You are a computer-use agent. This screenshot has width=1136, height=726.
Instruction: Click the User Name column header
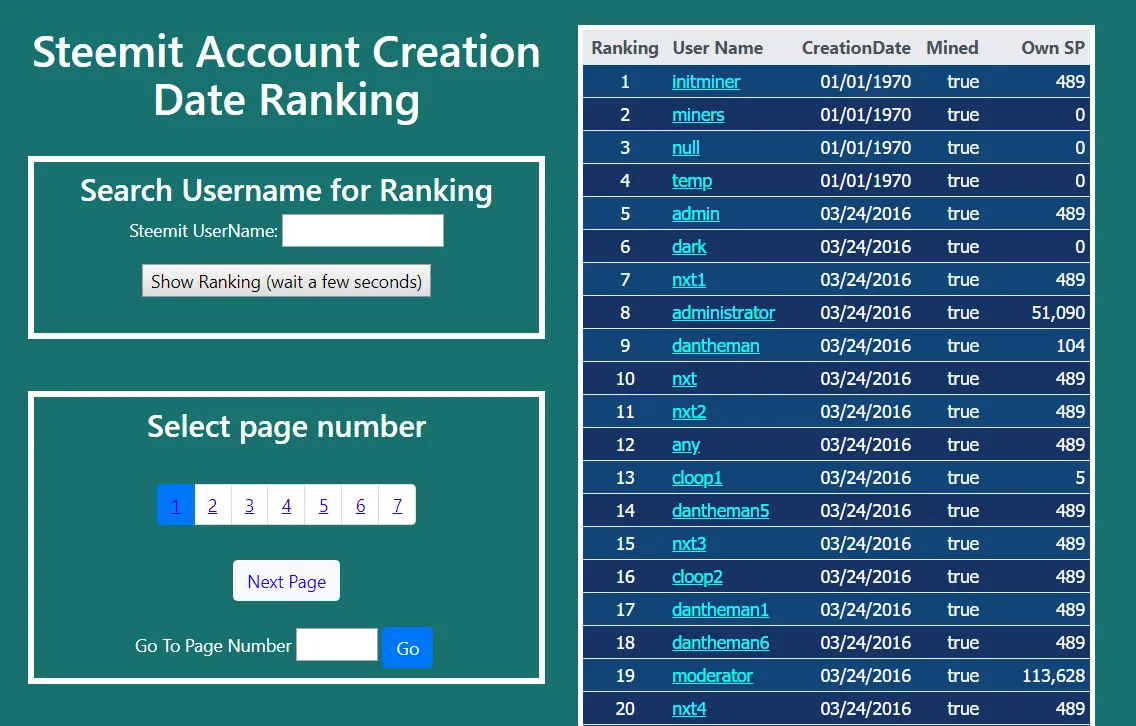pyautogui.click(x=717, y=48)
